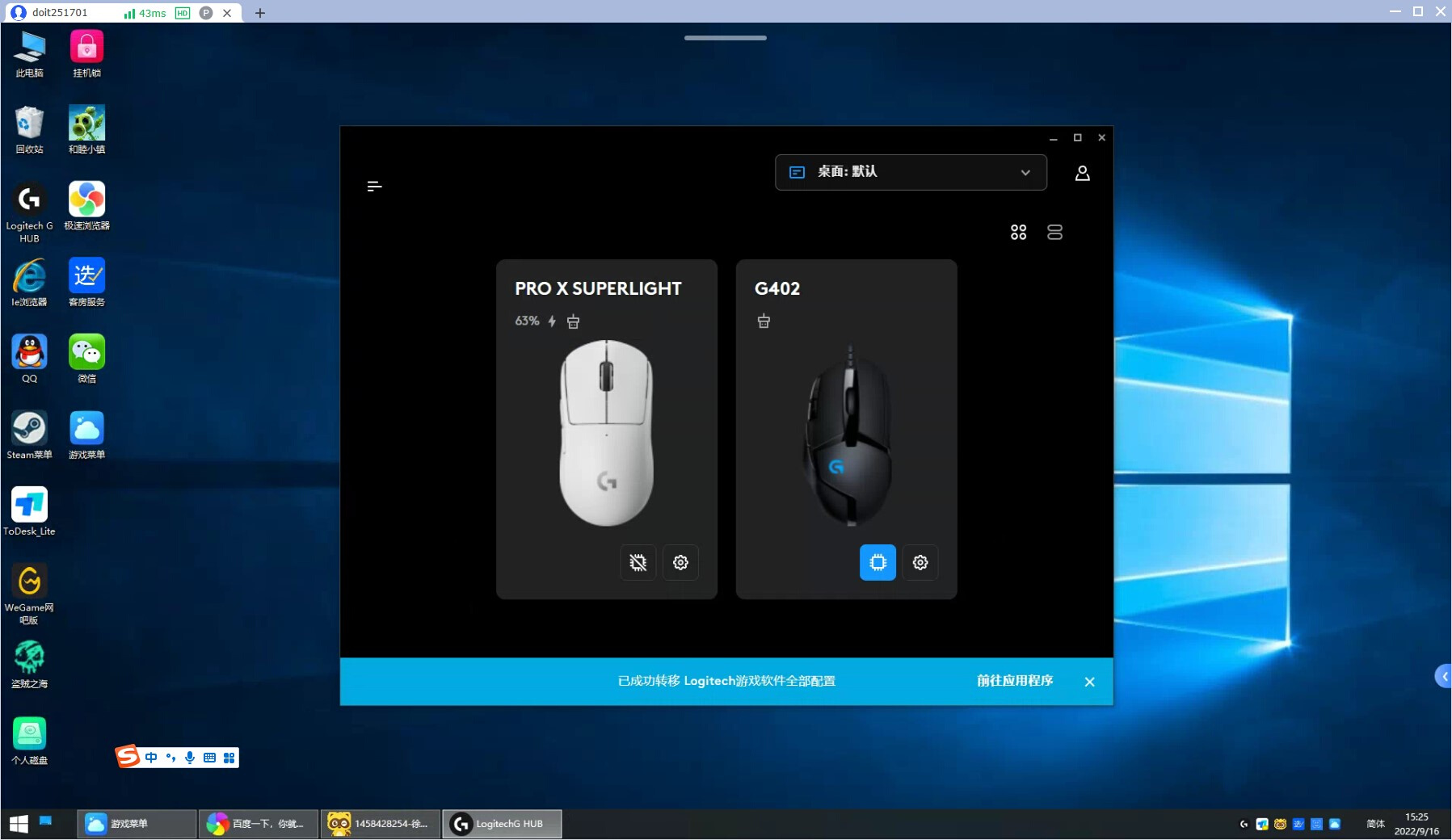
Task: Click the Logitech G tray icon
Action: pos(1244,825)
